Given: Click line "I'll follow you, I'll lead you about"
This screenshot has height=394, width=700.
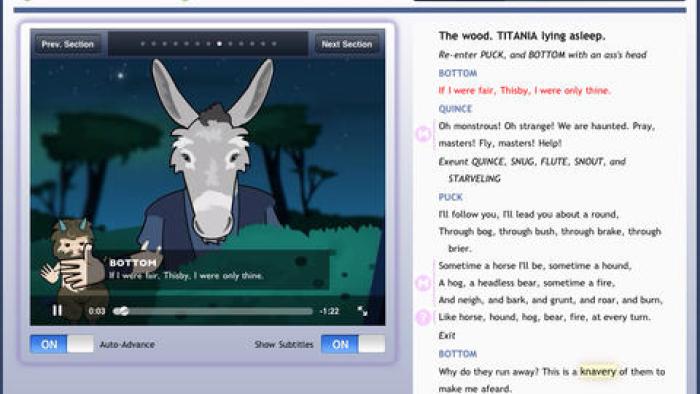Looking at the screenshot, I should pos(529,215).
